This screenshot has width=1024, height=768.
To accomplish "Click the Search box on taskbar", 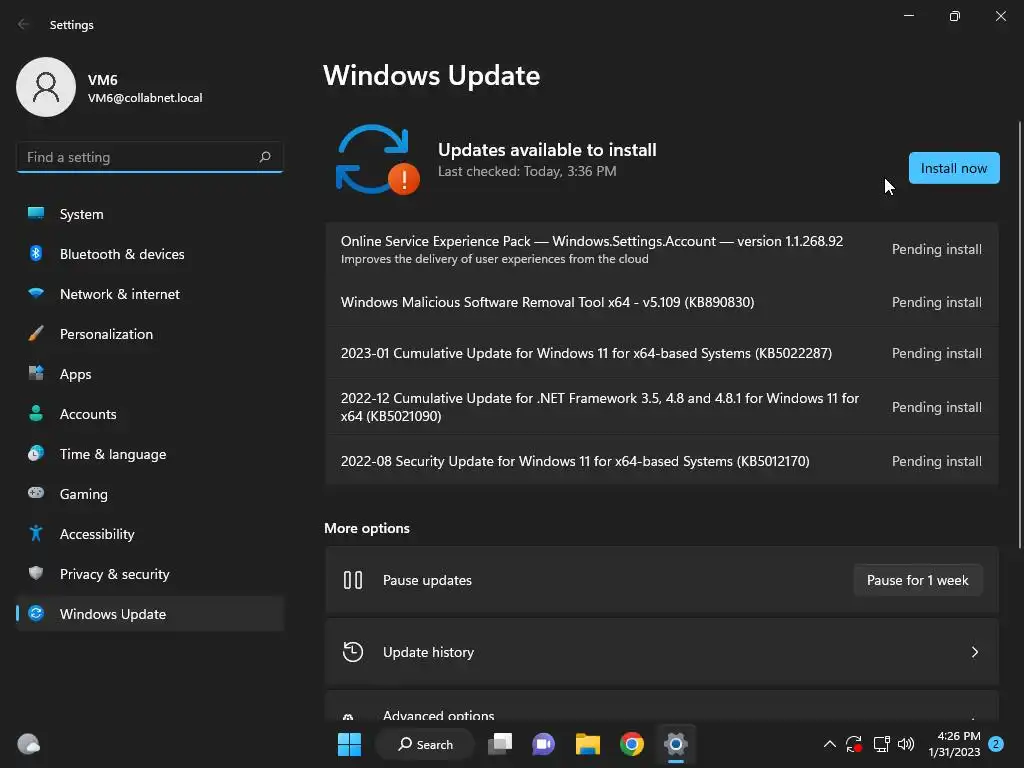I will tap(424, 744).
